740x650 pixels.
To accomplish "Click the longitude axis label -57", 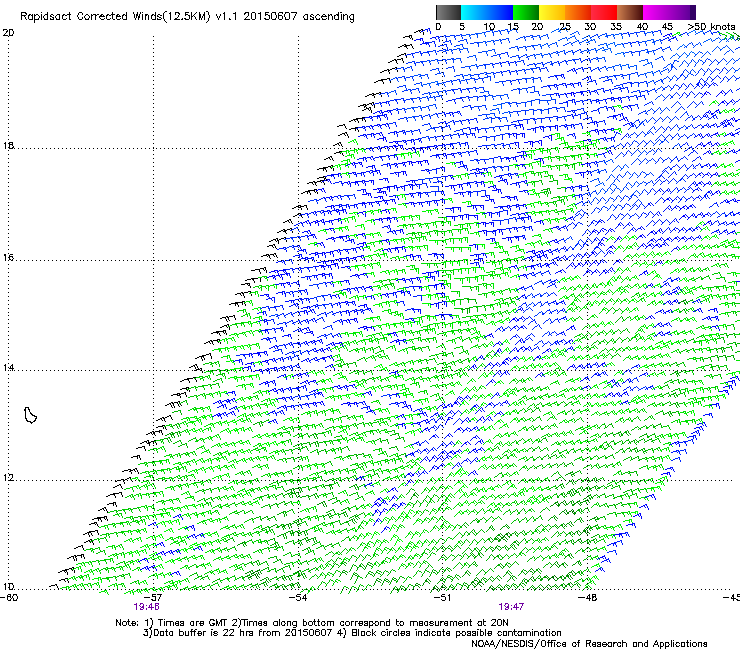I will point(153,598).
